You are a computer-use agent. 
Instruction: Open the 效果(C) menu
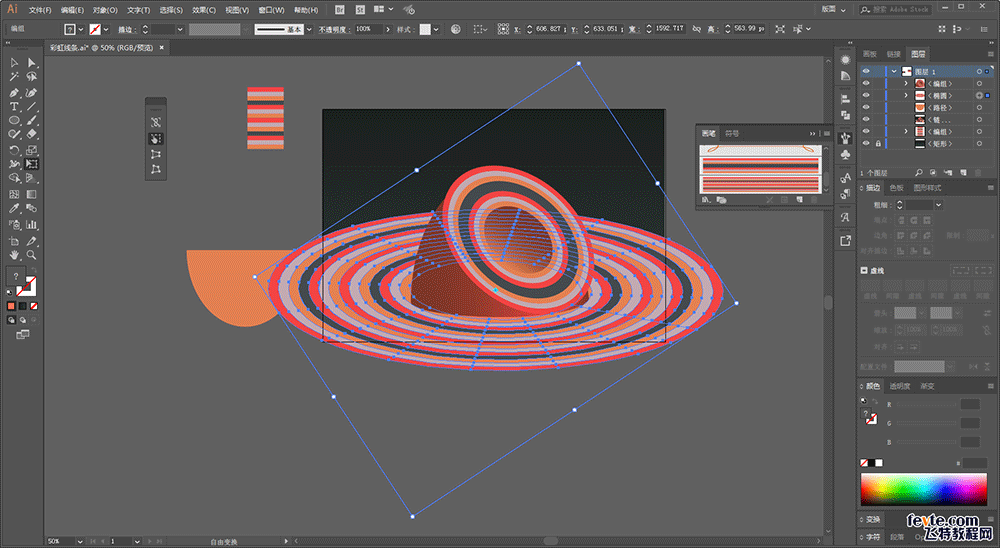204,10
